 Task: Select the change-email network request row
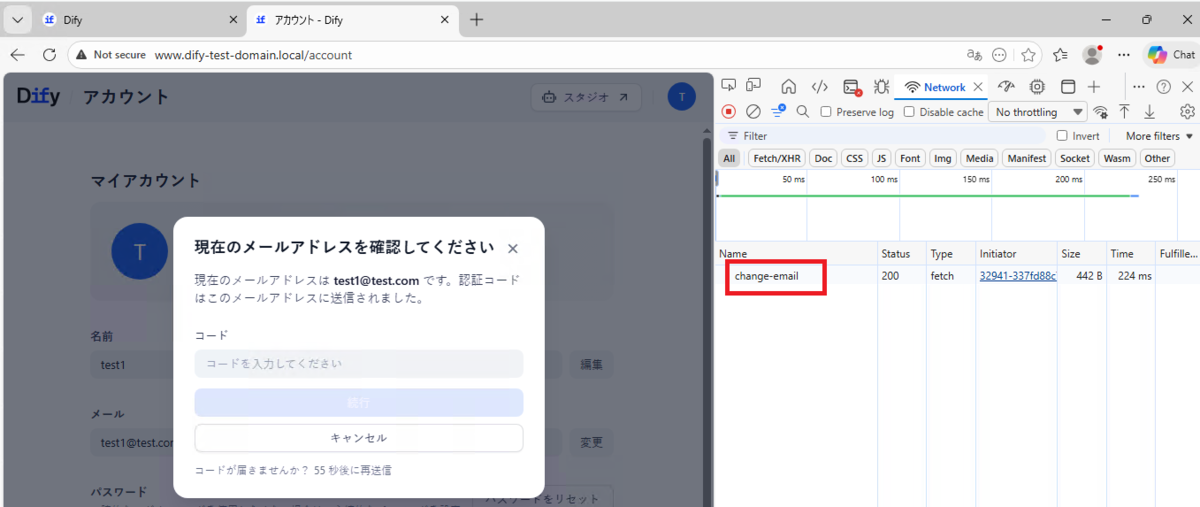(x=957, y=276)
